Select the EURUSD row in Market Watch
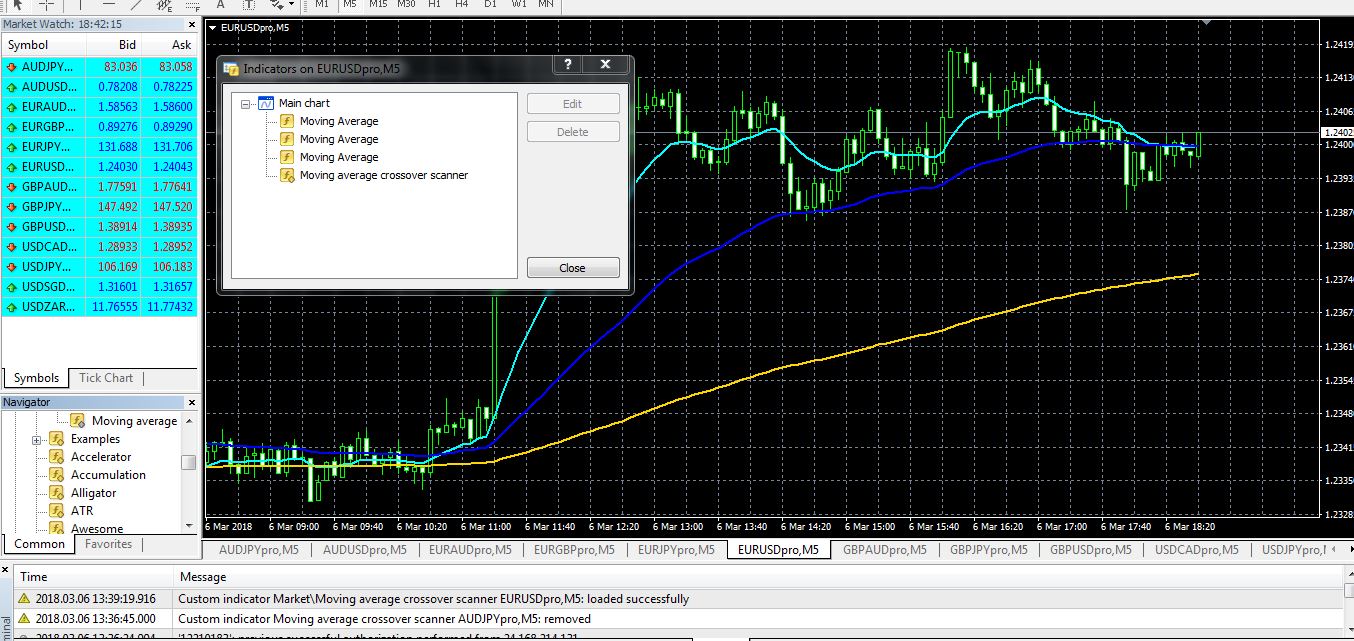The width and height of the screenshot is (1354, 641). [x=100, y=167]
